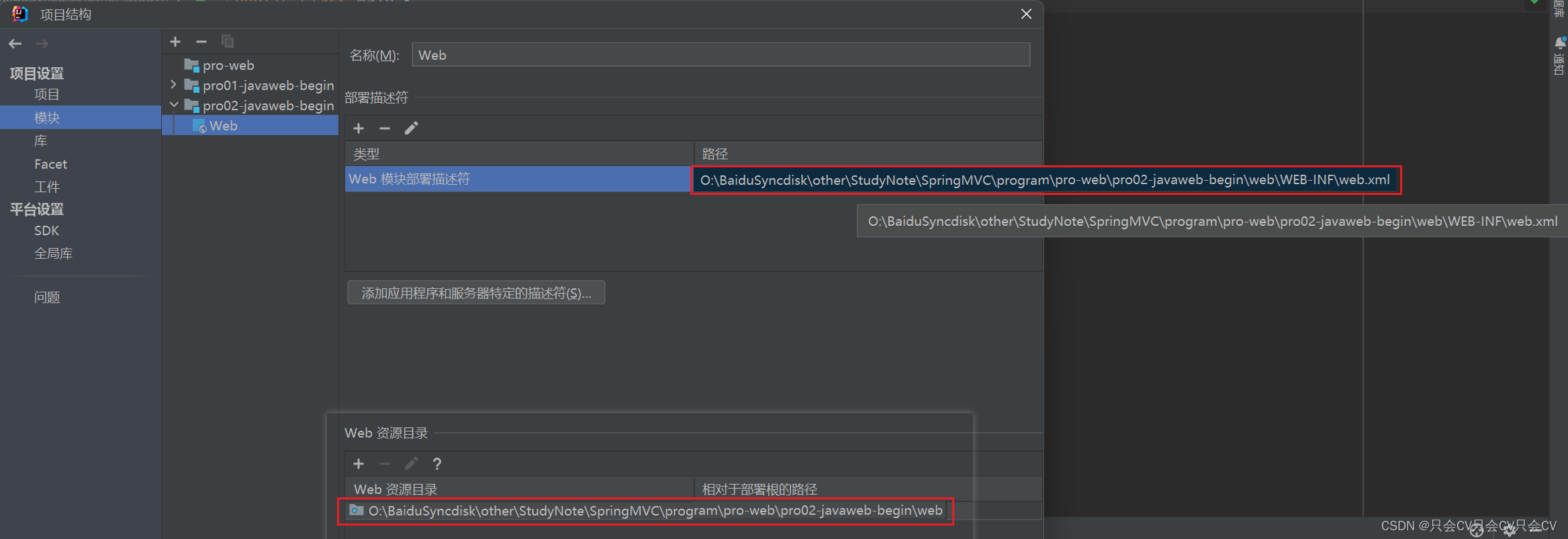Click the Web facet icon in the tree

pyautogui.click(x=199, y=126)
